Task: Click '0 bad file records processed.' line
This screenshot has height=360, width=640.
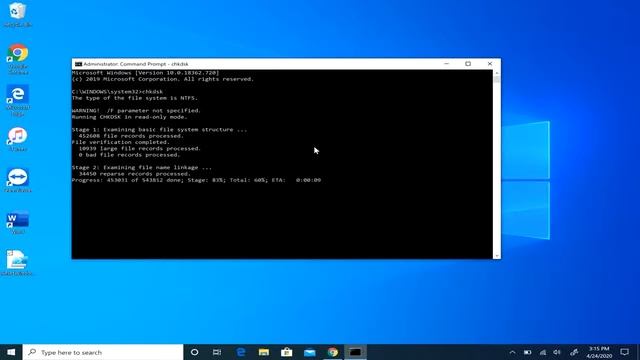Action: click(x=129, y=155)
